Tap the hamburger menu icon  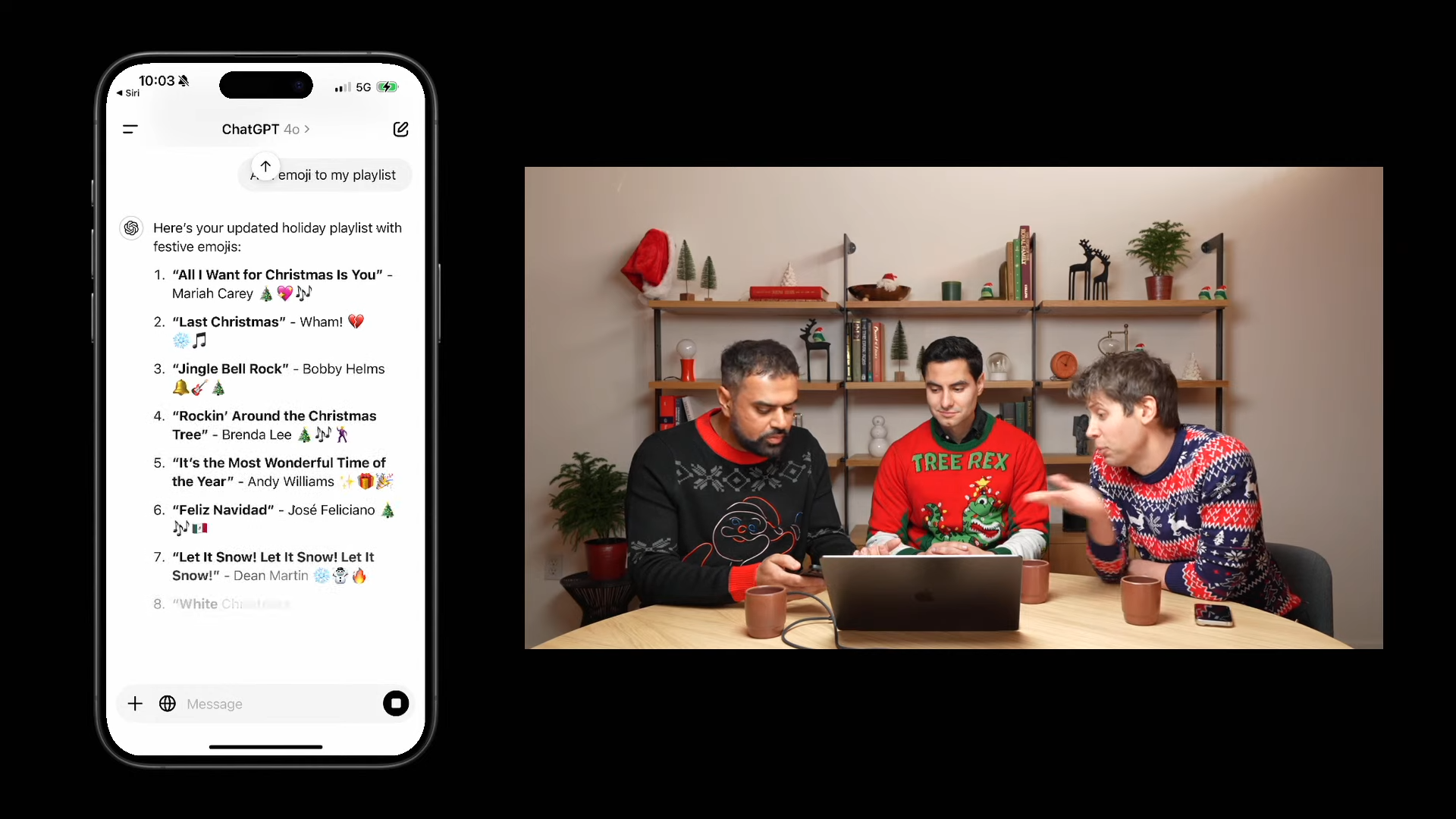pos(130,128)
